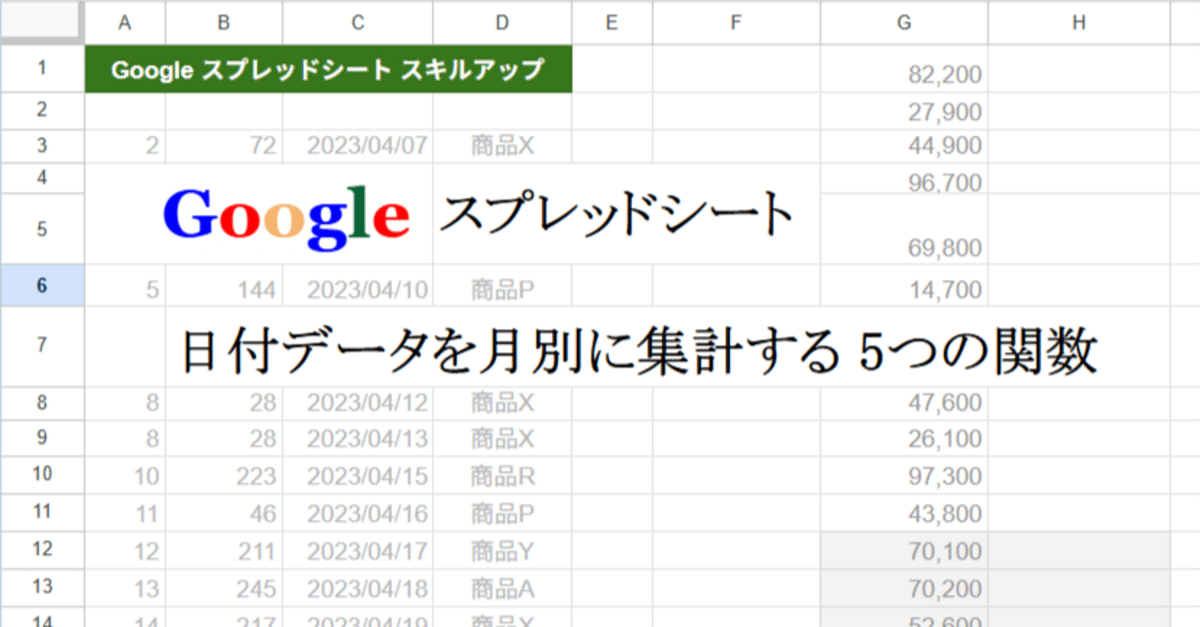The width and height of the screenshot is (1200, 627).
Task: Click date cell 2023/04/17
Action: click(358, 549)
